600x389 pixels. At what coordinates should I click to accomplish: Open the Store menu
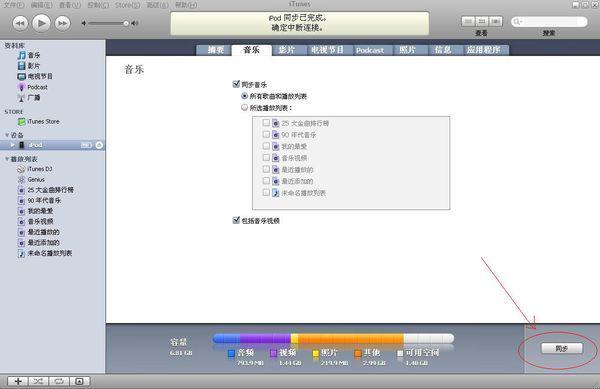(x=127, y=5)
